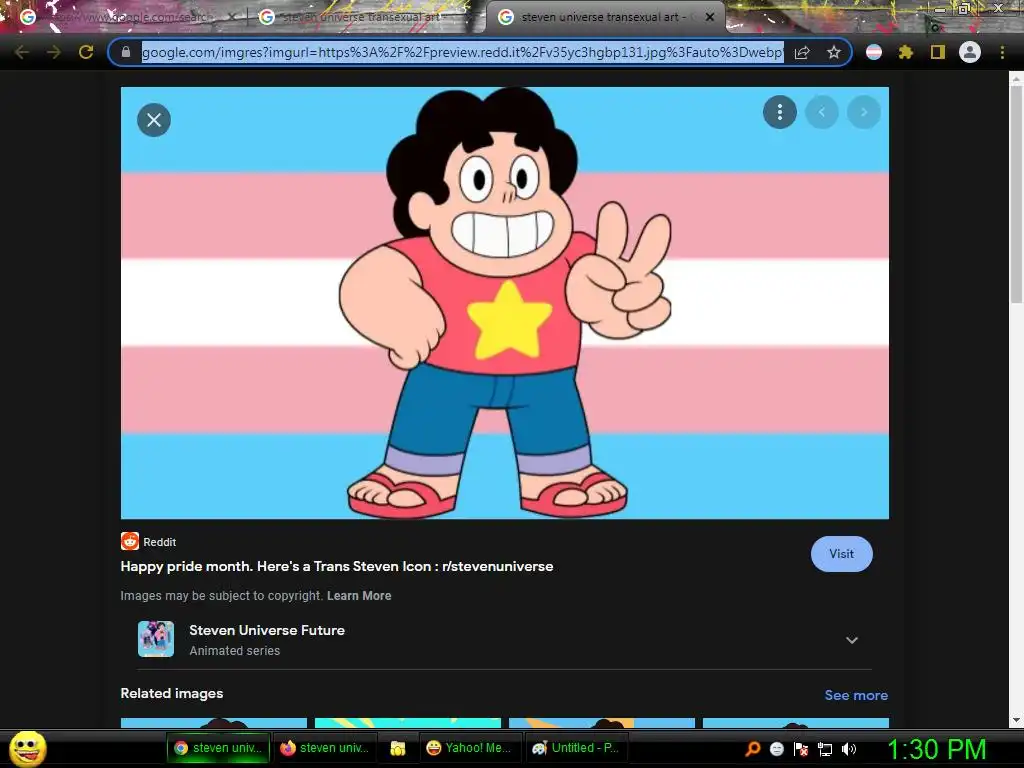
Task: Click the 1:30 PM clock
Action: pyautogui.click(x=936, y=749)
